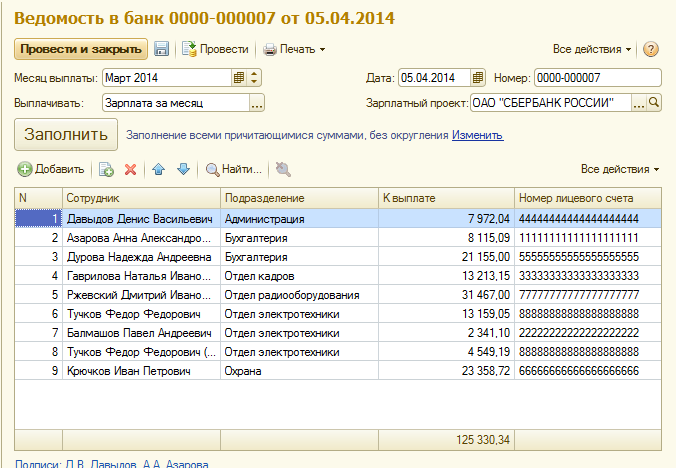This screenshot has width=676, height=468.
Task: Click the Провести toolbar button
Action: (x=215, y=49)
